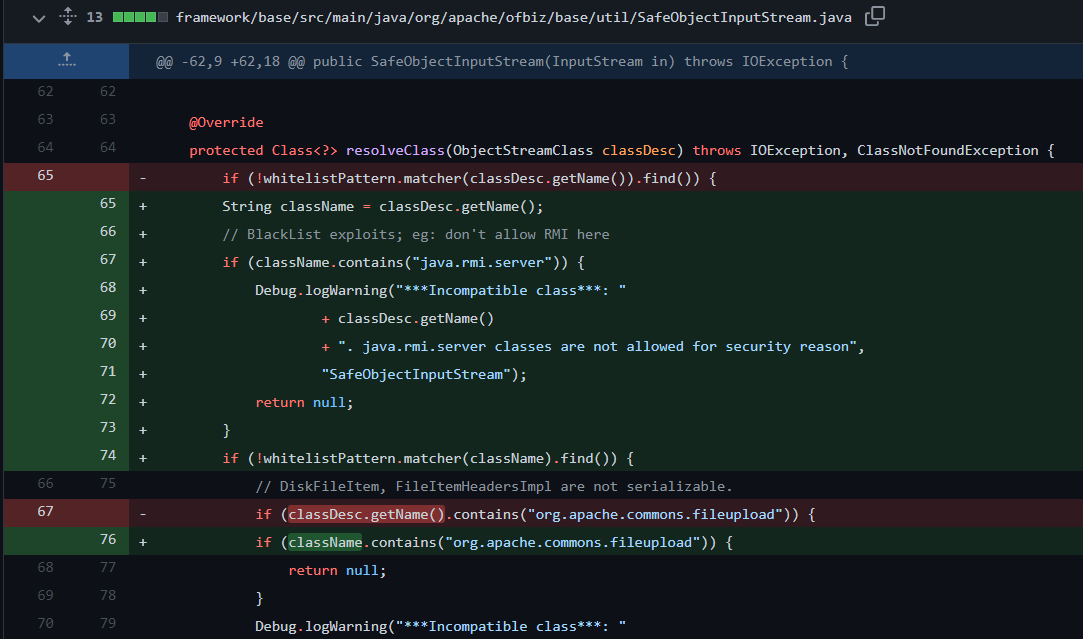
Task: Expand hidden lines above hunk header
Action: coord(66,61)
